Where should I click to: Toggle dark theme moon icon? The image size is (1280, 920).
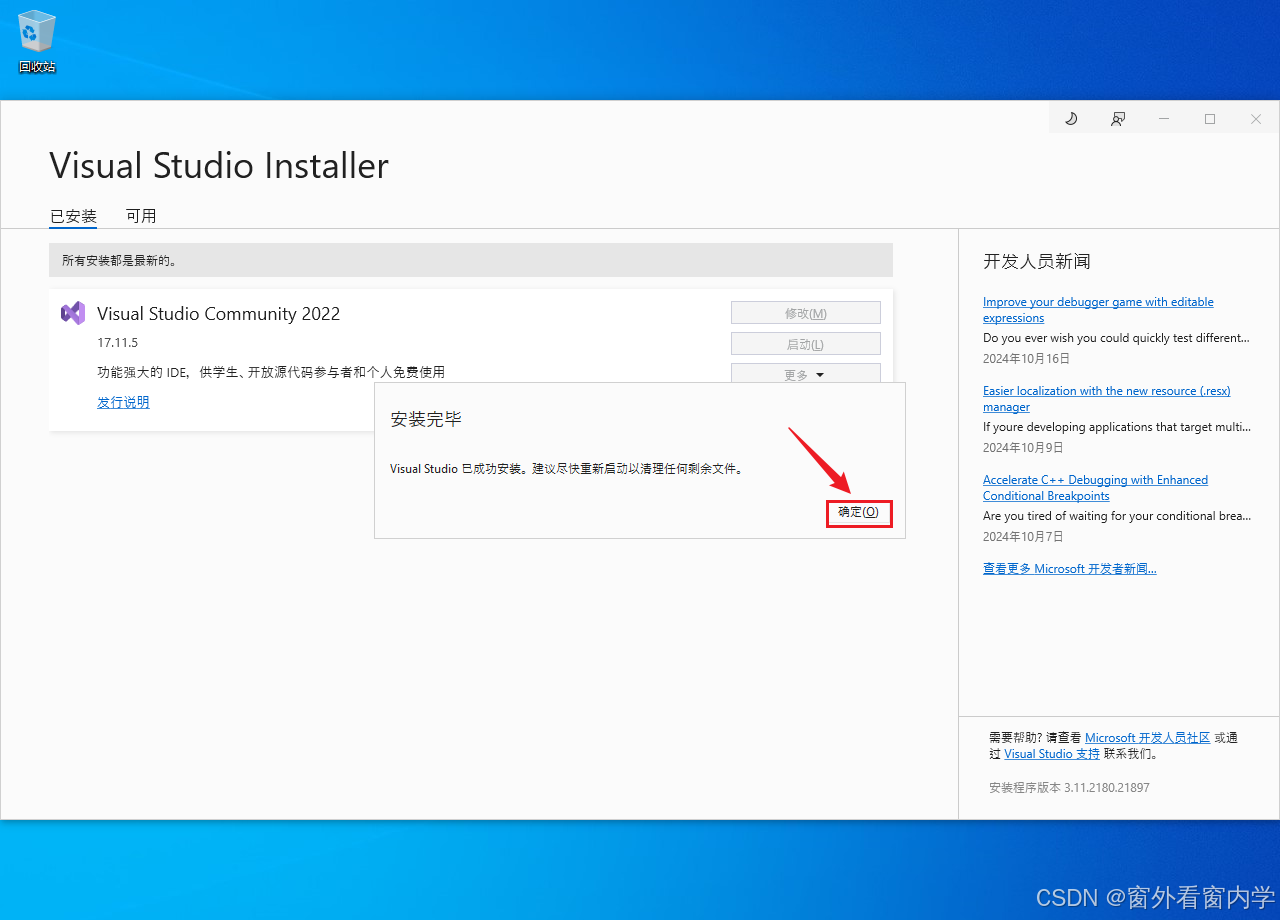click(1071, 119)
